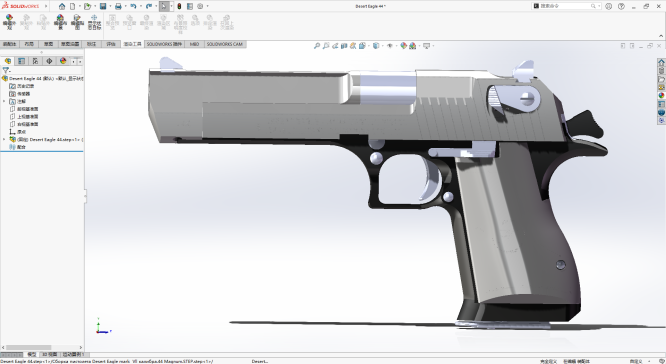Save the assembly with the Save icon
This screenshot has width=666, height=364.
[x=103, y=6]
